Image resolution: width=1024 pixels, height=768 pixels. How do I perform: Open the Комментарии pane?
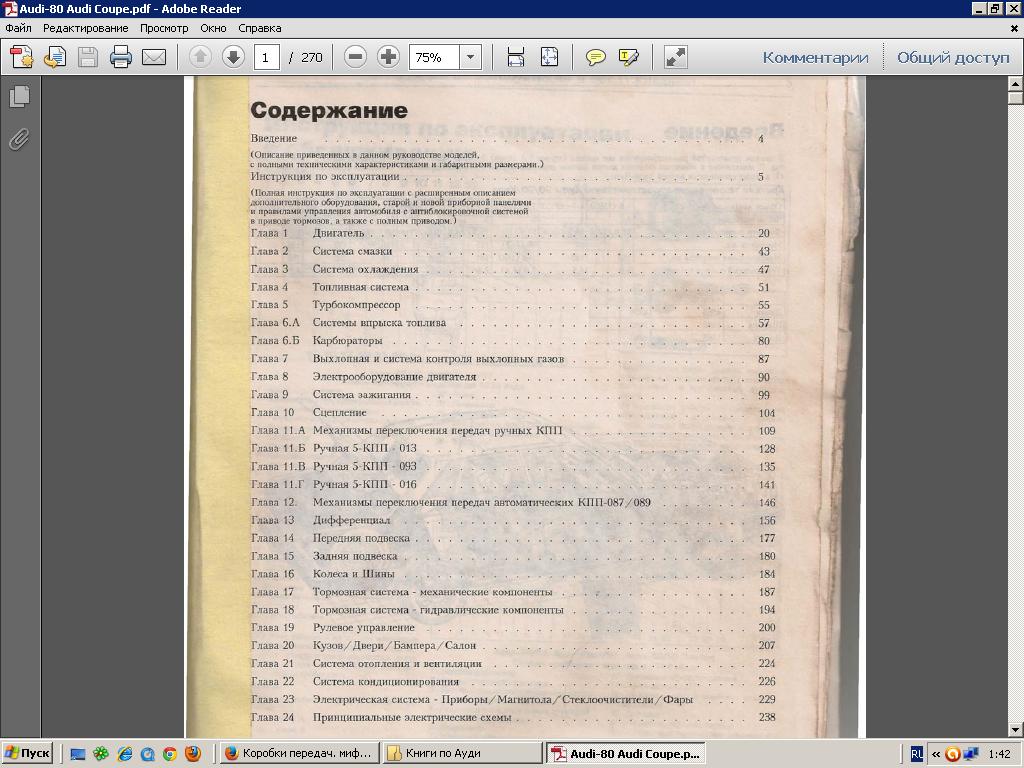(x=815, y=57)
